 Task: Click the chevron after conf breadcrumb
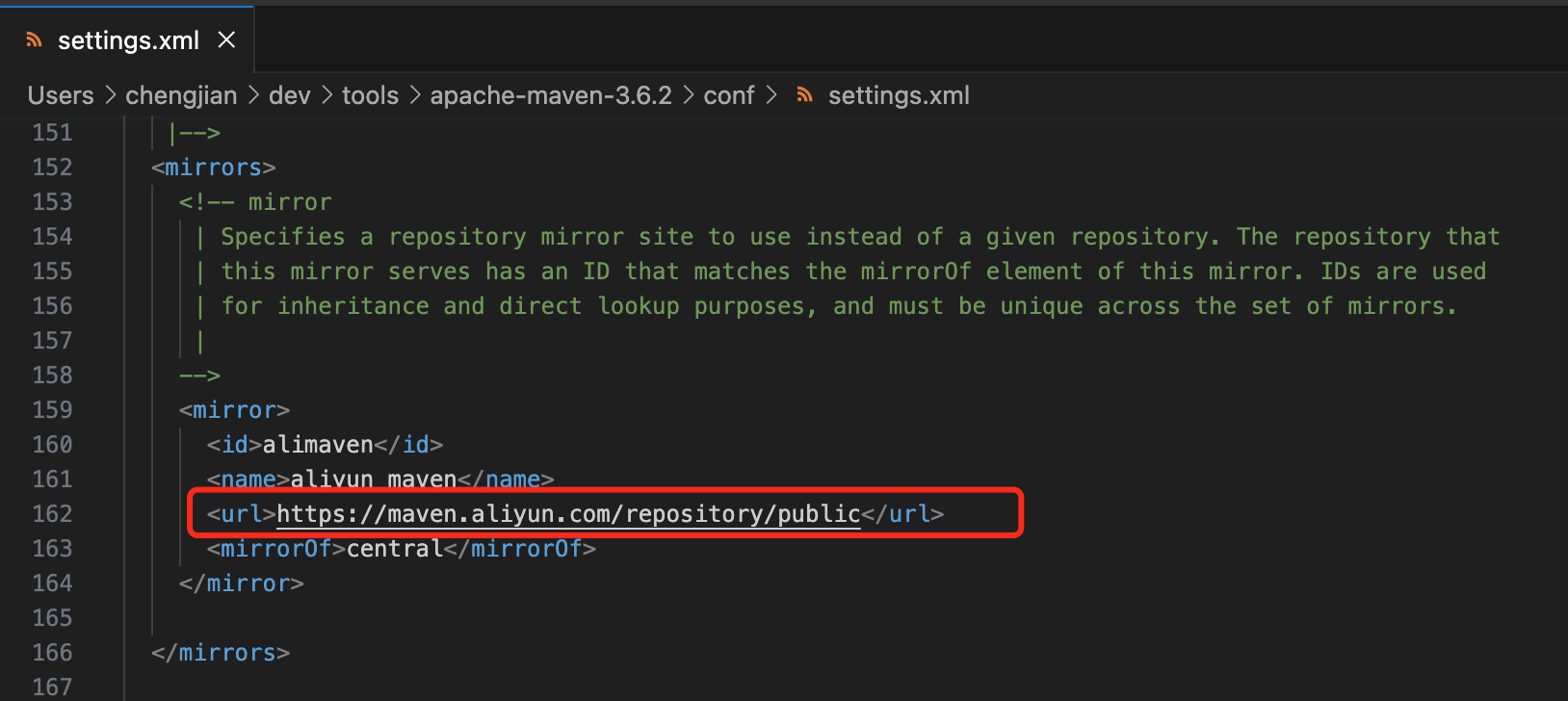point(771,95)
